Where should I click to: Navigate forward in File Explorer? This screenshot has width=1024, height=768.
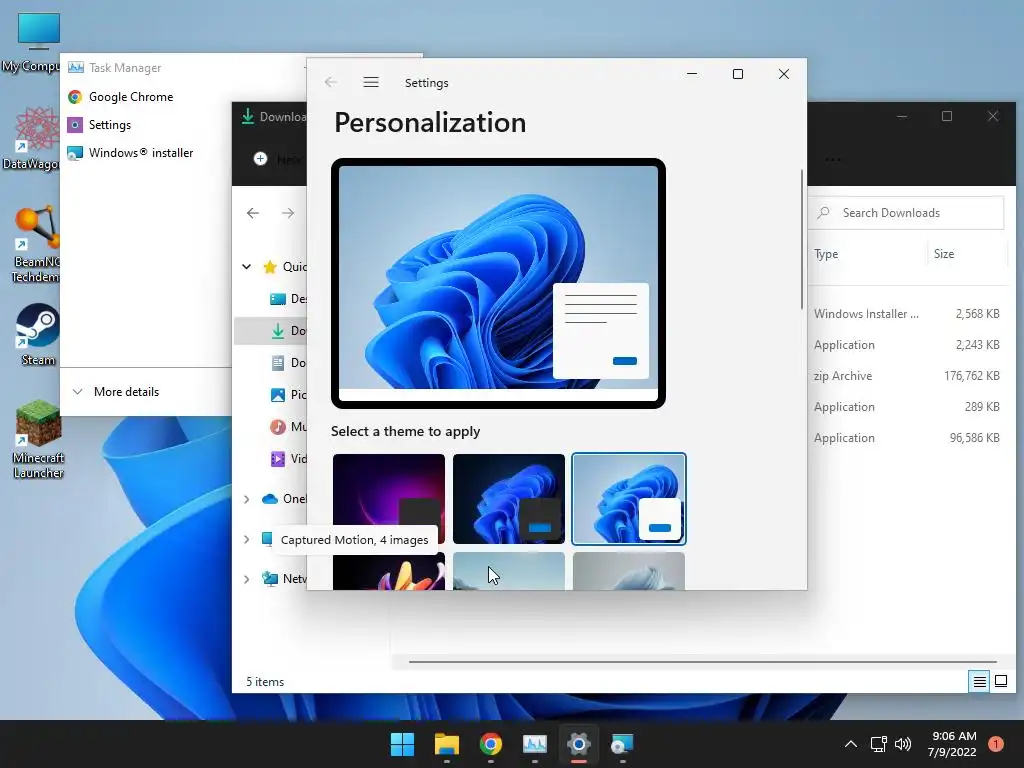[287, 213]
